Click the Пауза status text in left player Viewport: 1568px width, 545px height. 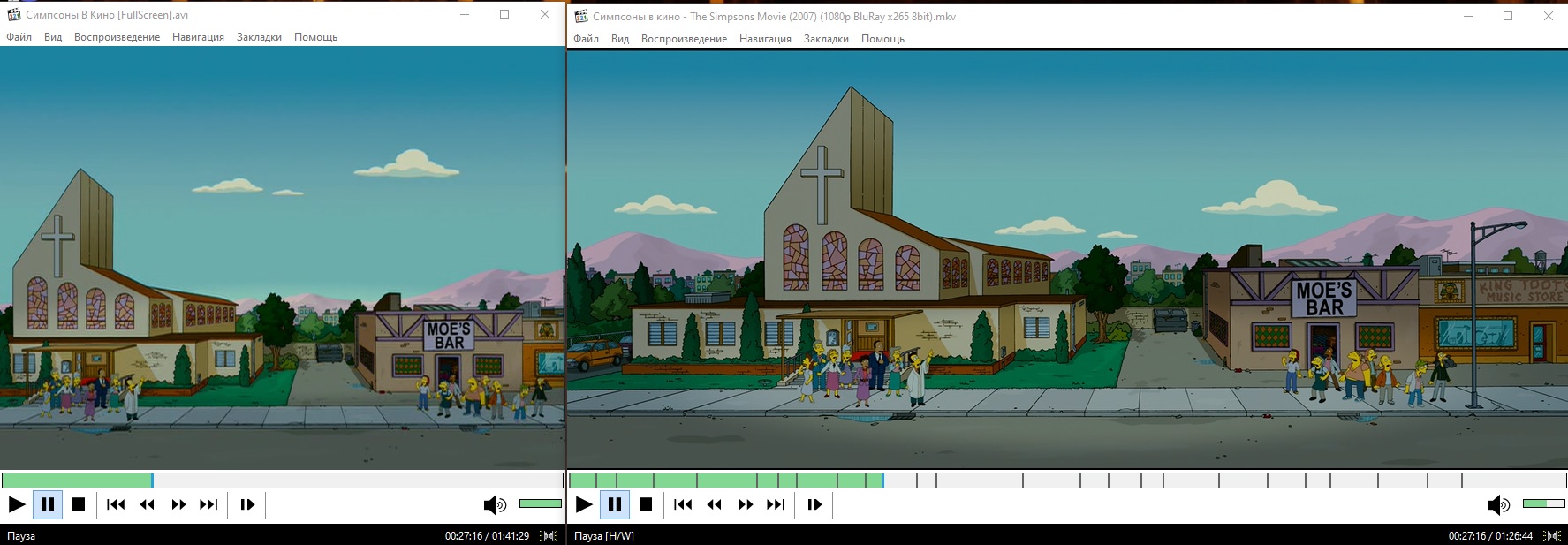pyautogui.click(x=21, y=536)
